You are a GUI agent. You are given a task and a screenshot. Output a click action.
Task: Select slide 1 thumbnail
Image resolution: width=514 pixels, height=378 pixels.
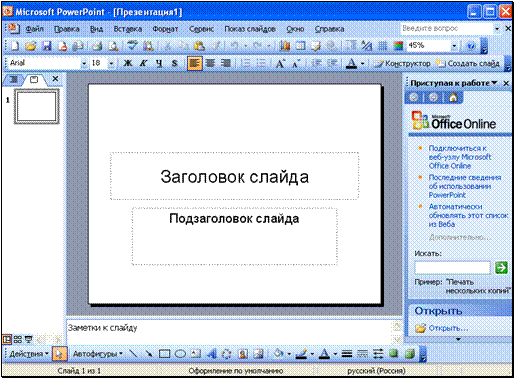(x=36, y=106)
